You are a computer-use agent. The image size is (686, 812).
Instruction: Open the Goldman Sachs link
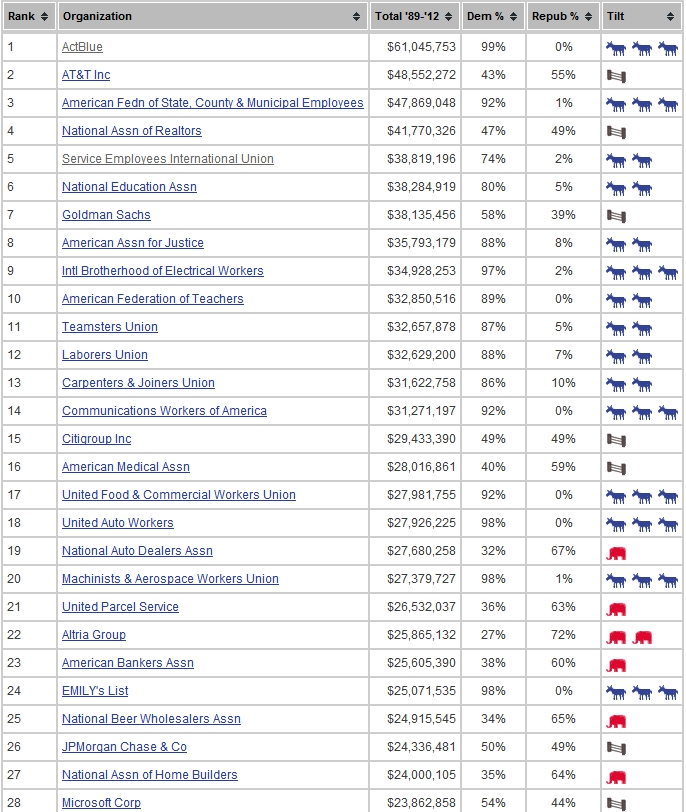point(106,215)
